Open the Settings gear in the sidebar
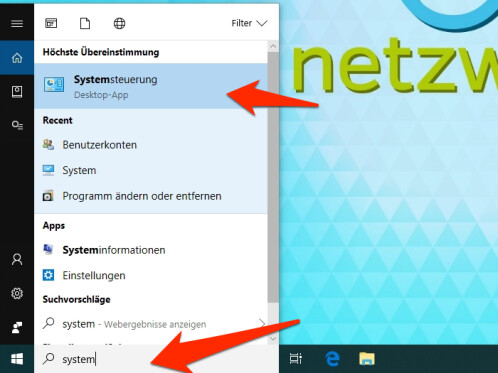The image size is (498, 373). coord(17,293)
